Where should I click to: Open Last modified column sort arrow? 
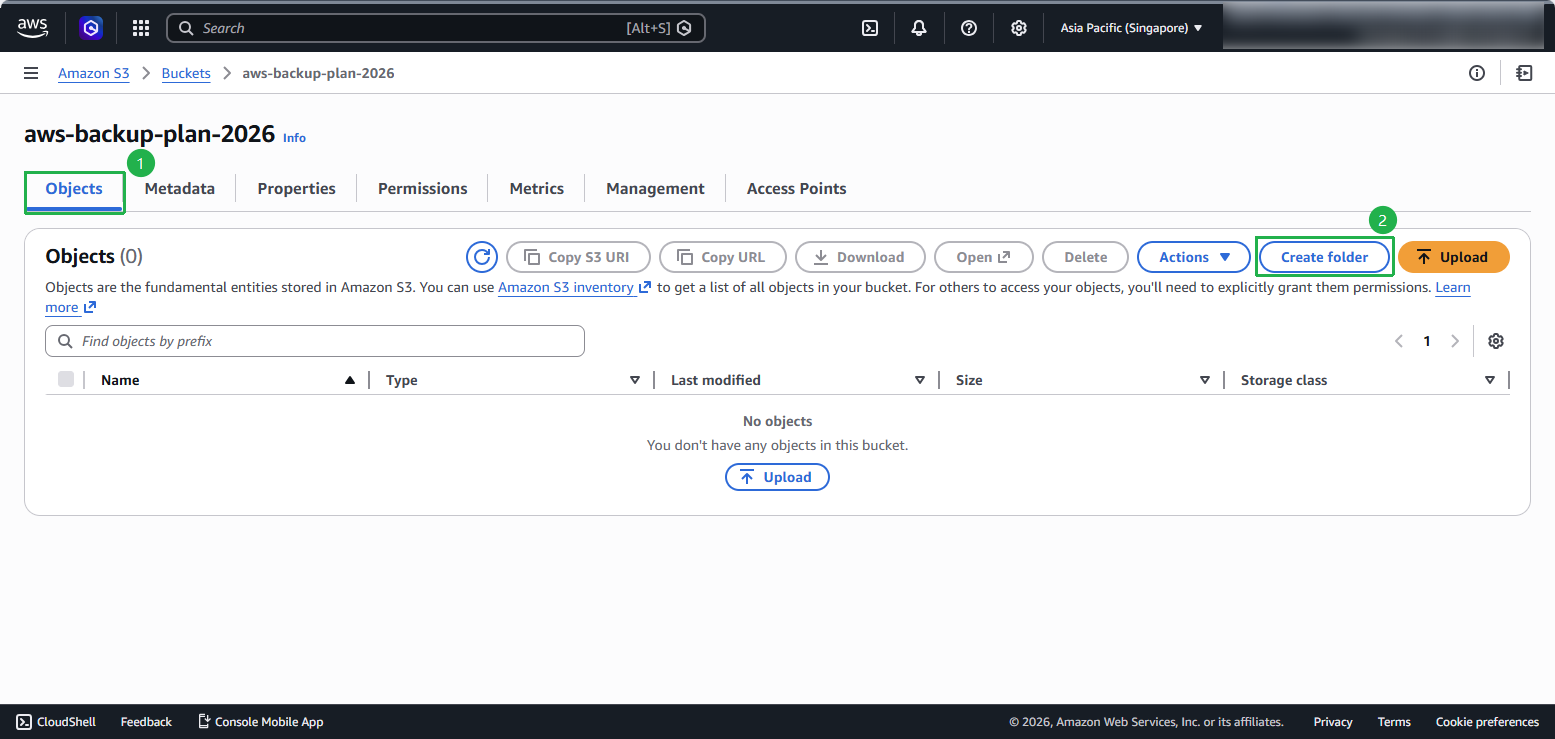(x=920, y=380)
